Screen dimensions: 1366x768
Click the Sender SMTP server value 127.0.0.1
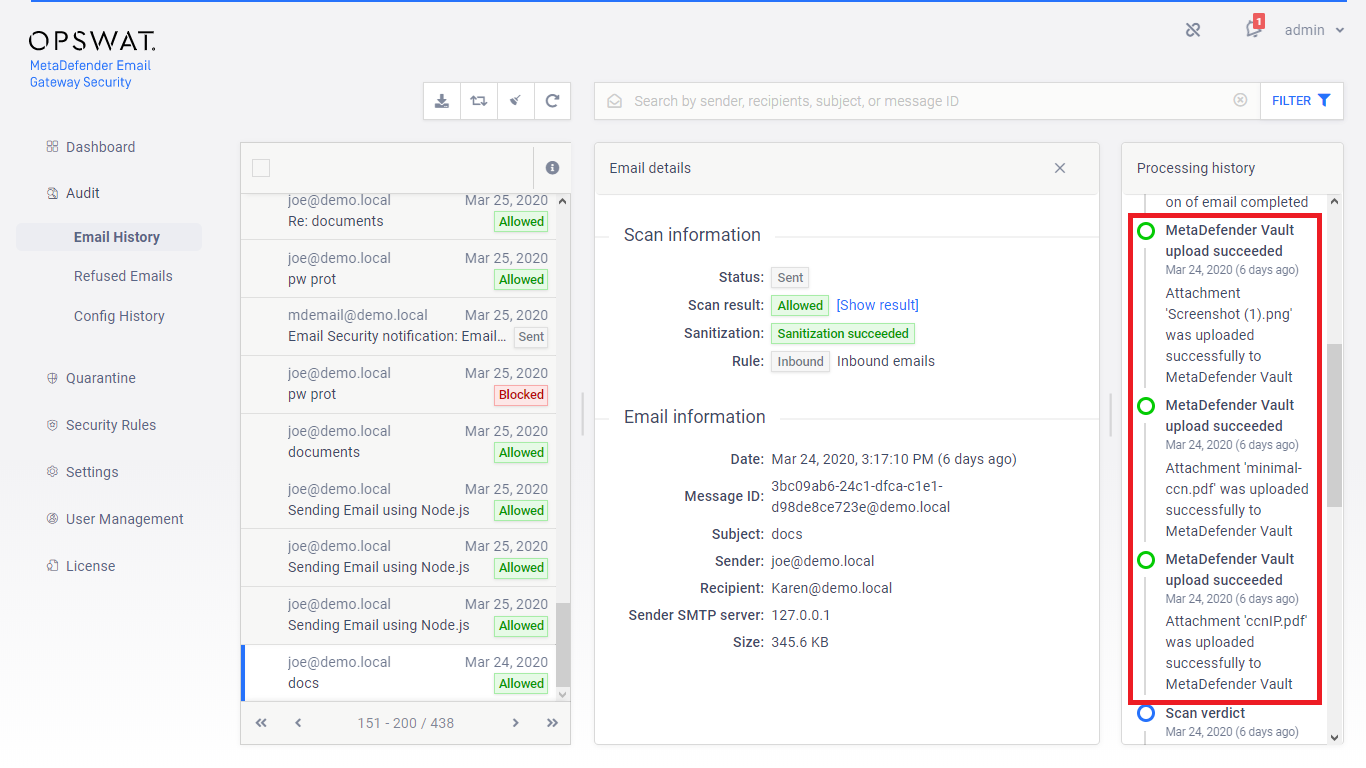pos(801,615)
